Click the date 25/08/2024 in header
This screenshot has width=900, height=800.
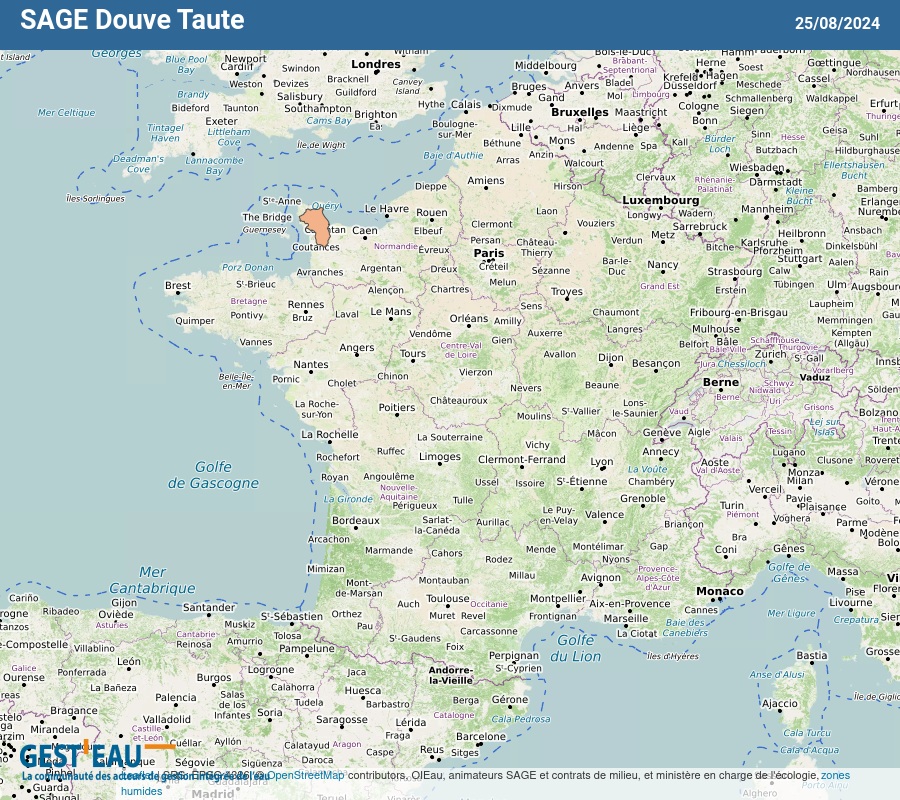click(x=837, y=23)
